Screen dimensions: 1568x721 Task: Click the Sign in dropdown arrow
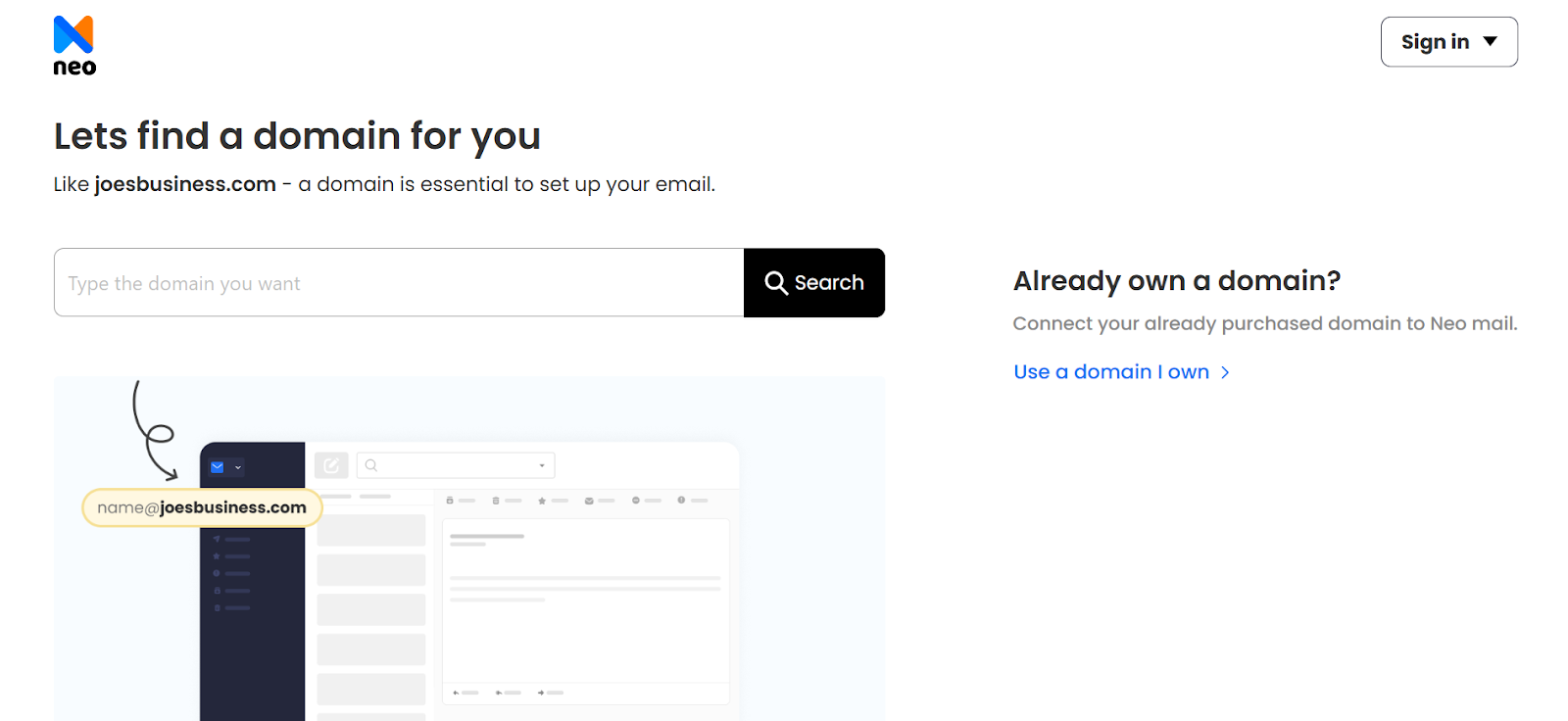pyautogui.click(x=1490, y=41)
